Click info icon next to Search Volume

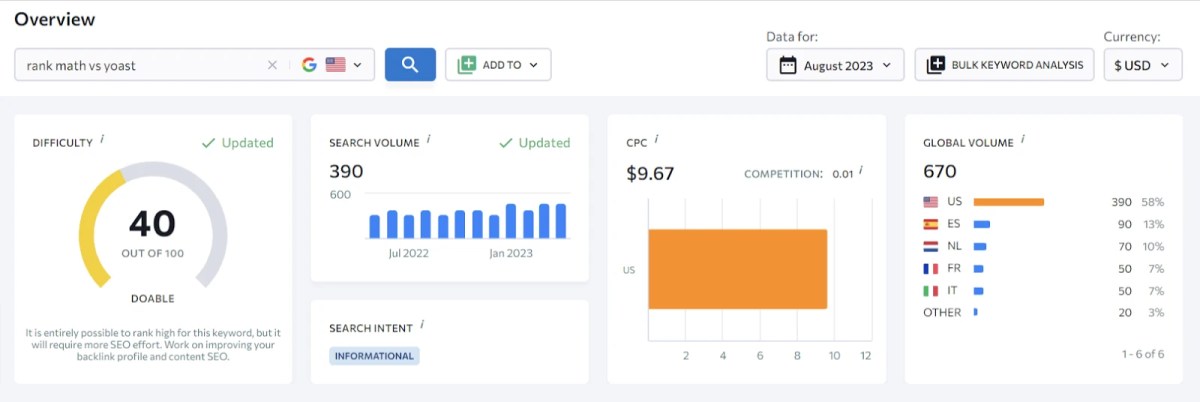[429, 139]
